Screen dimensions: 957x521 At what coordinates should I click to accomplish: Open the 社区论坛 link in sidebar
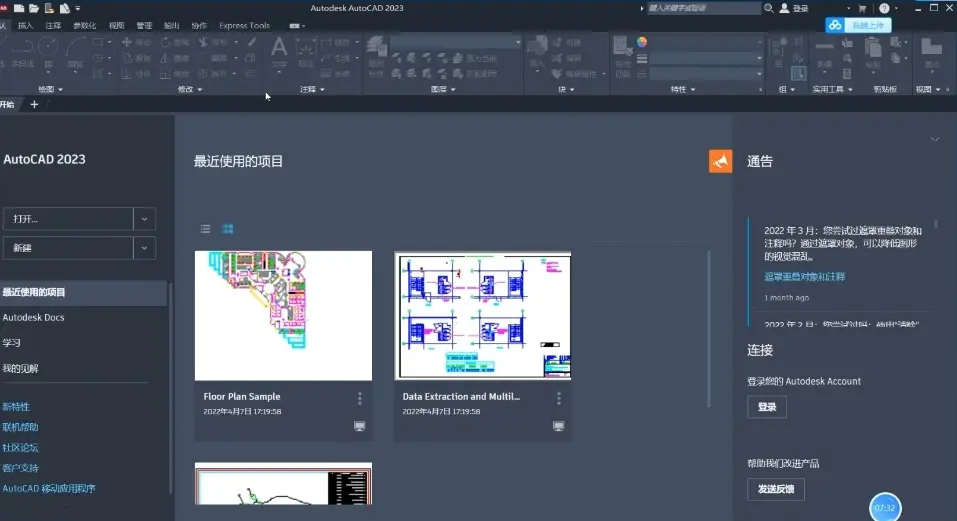pos(20,447)
